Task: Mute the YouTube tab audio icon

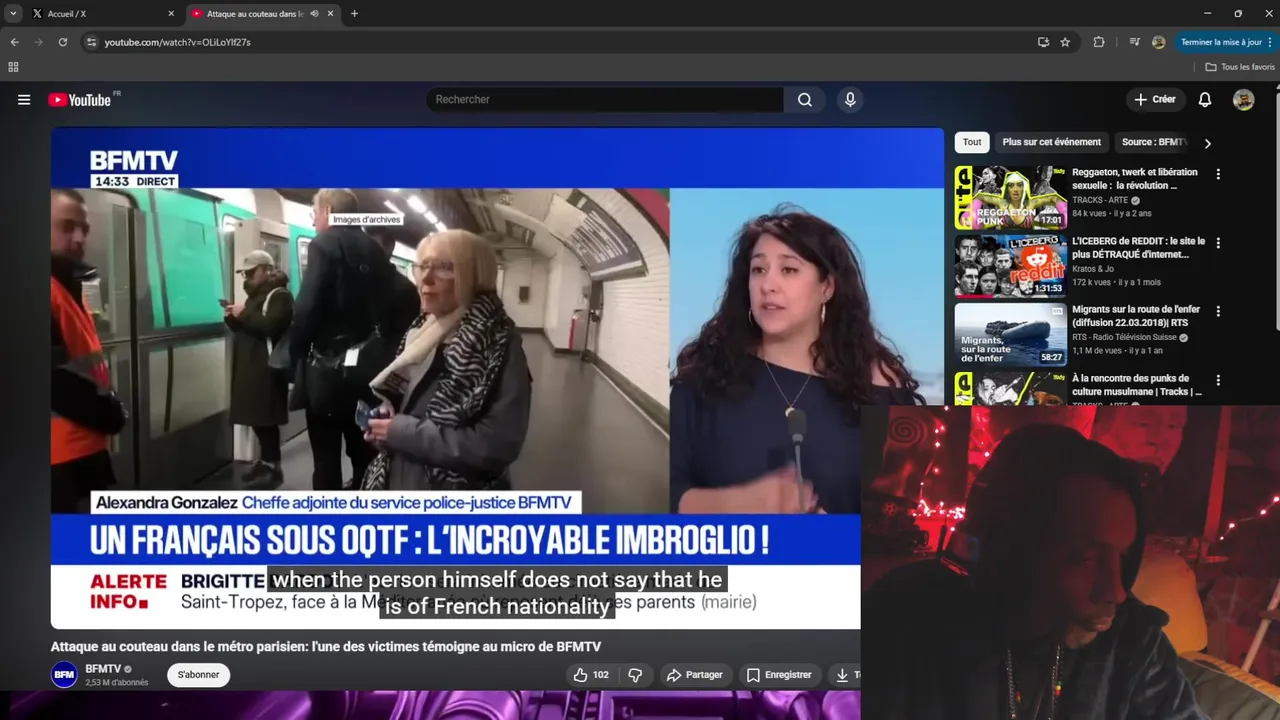Action: coord(314,14)
